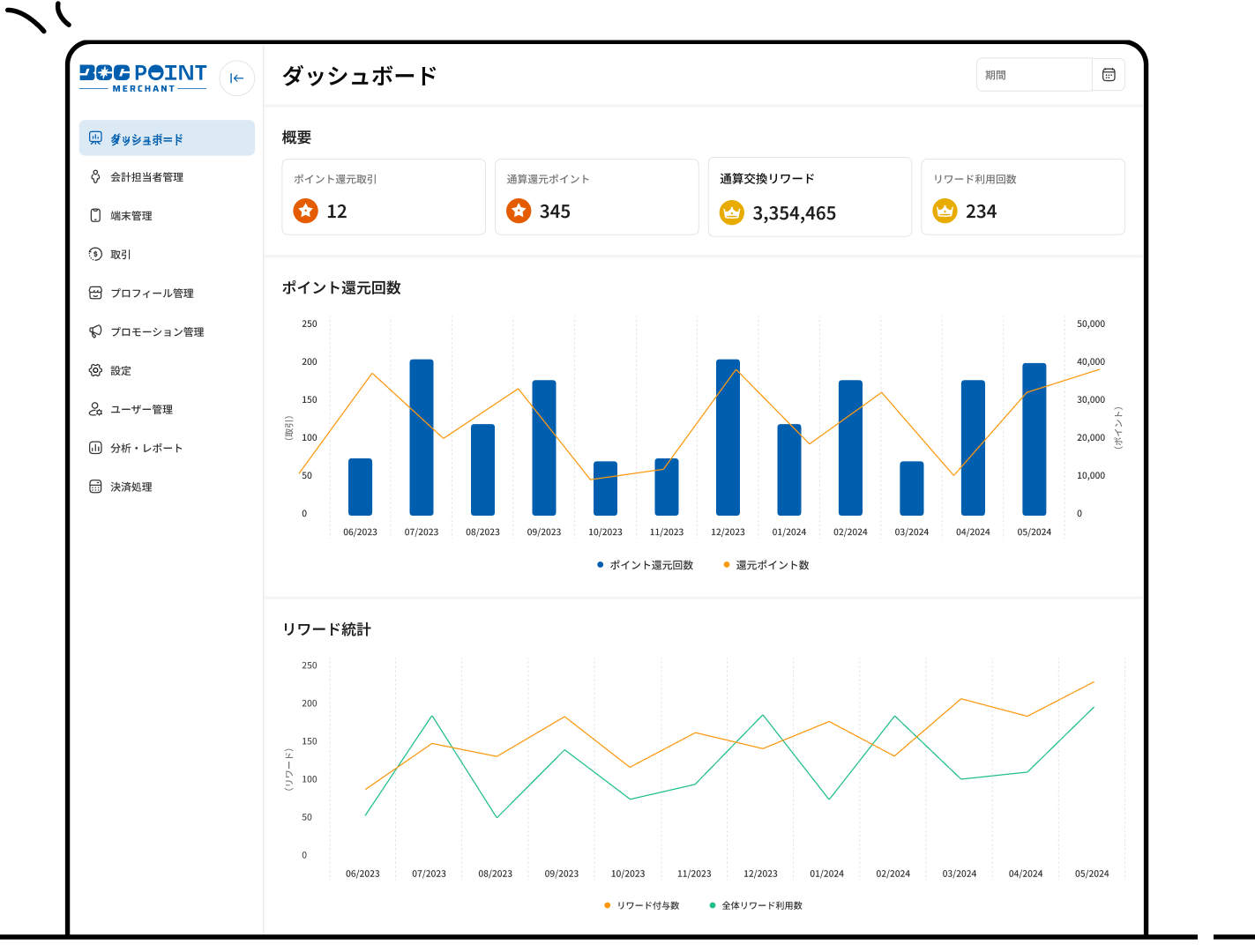Click the payment processing calendar icon
Image resolution: width=1255 pixels, height=952 pixels.
pyautogui.click(x=95, y=487)
